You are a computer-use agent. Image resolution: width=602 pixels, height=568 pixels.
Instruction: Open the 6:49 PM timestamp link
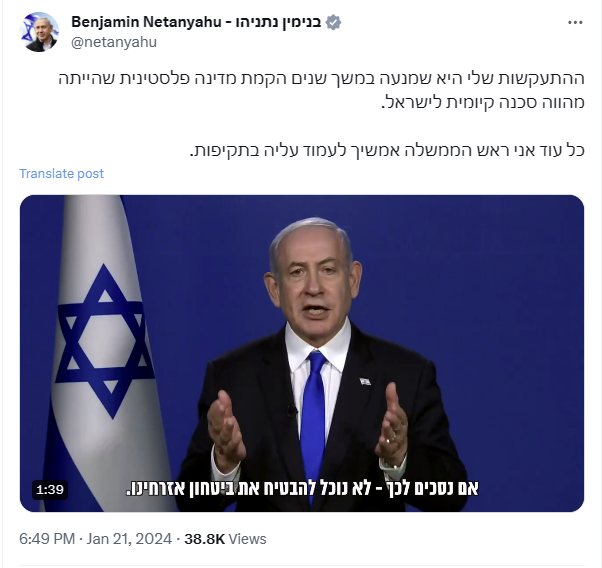(x=47, y=539)
